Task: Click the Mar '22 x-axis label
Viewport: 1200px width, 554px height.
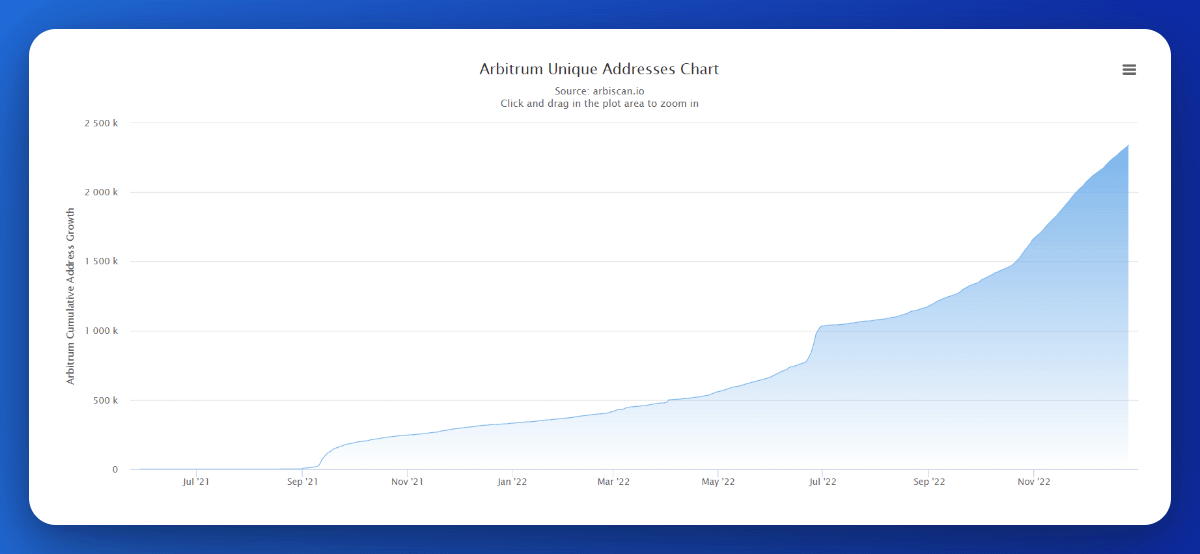Action: point(614,482)
